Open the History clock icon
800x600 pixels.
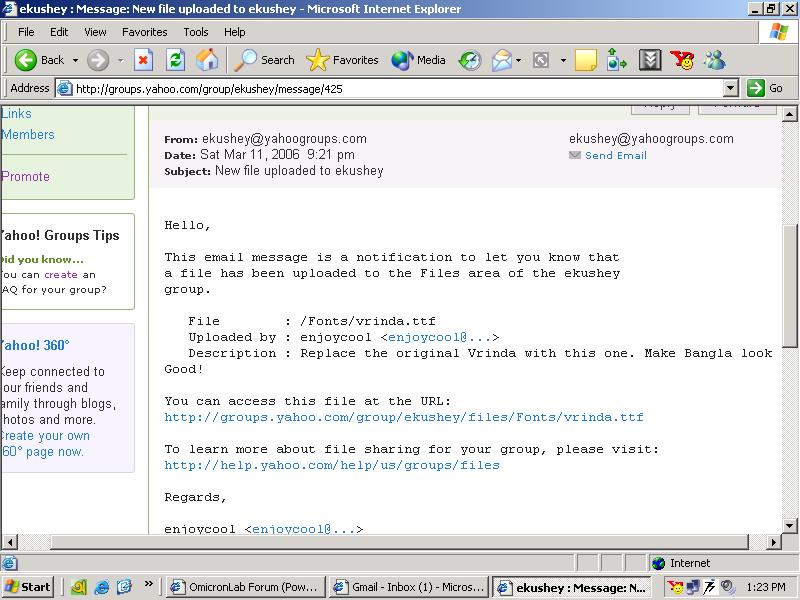click(x=470, y=60)
